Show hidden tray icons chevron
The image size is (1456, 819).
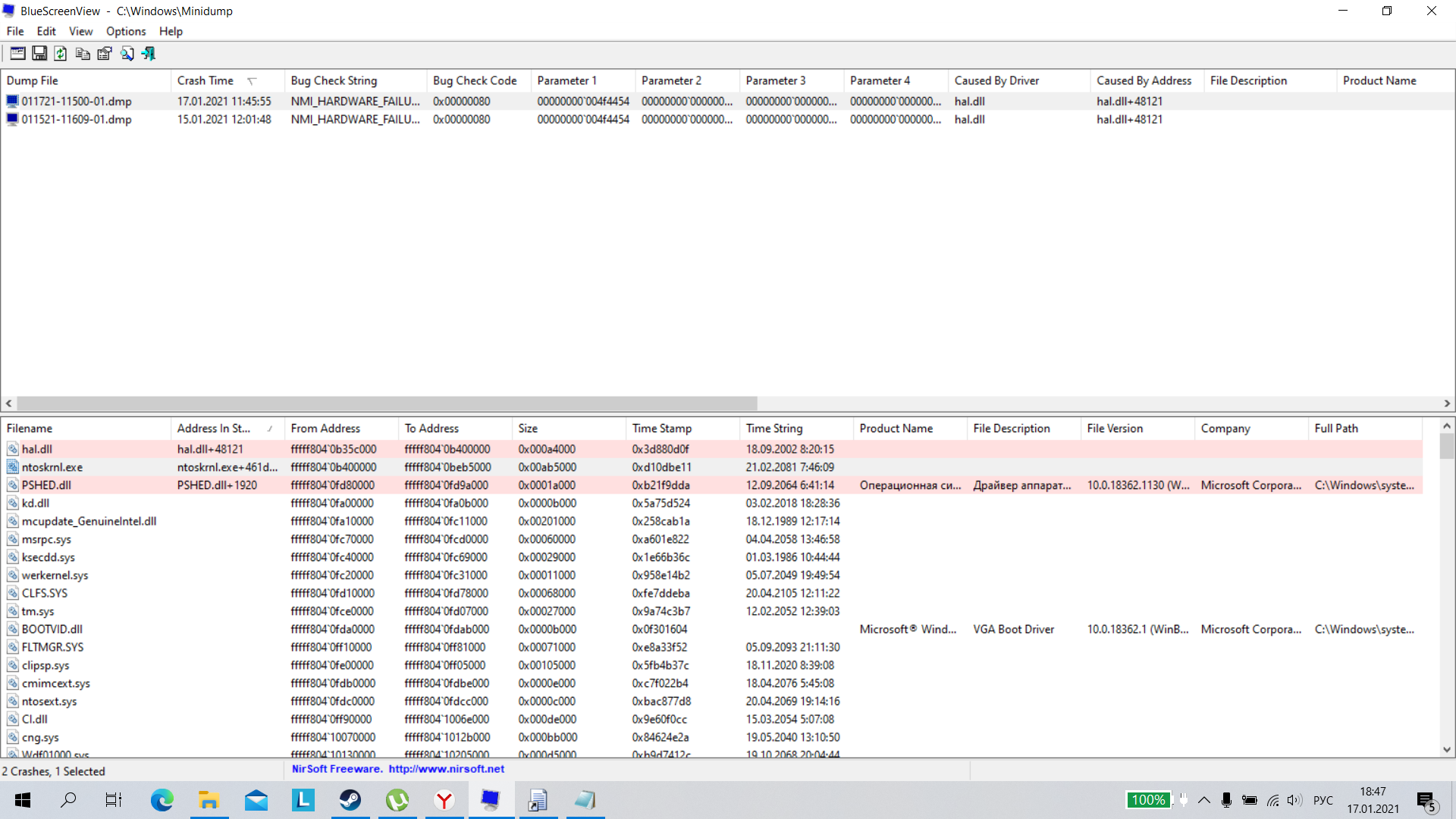pyautogui.click(x=1204, y=800)
